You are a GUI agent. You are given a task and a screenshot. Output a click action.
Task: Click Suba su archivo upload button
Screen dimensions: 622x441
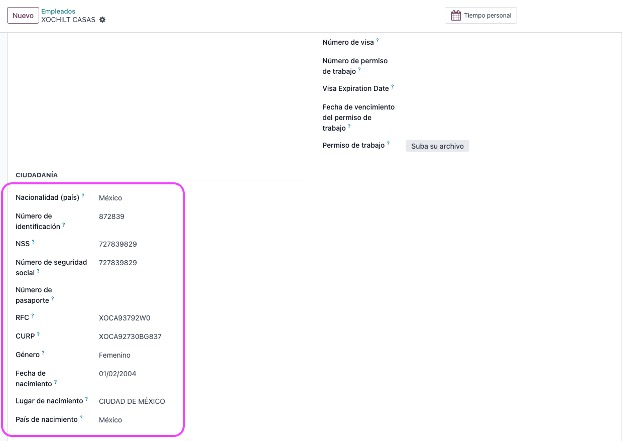(437, 146)
